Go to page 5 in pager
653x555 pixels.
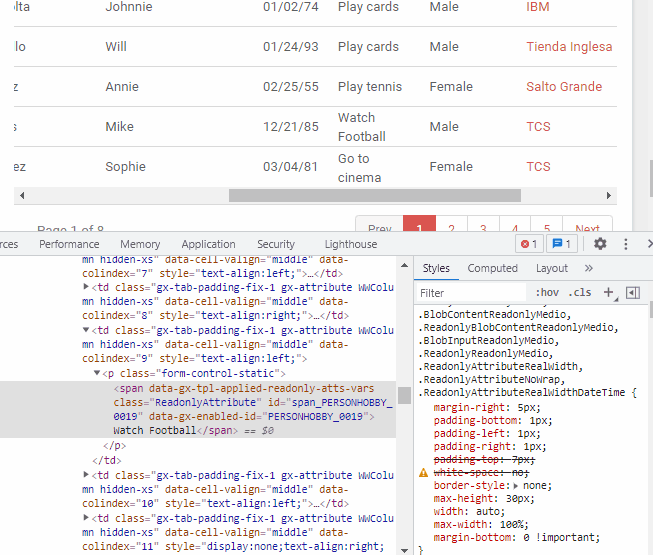point(547,225)
